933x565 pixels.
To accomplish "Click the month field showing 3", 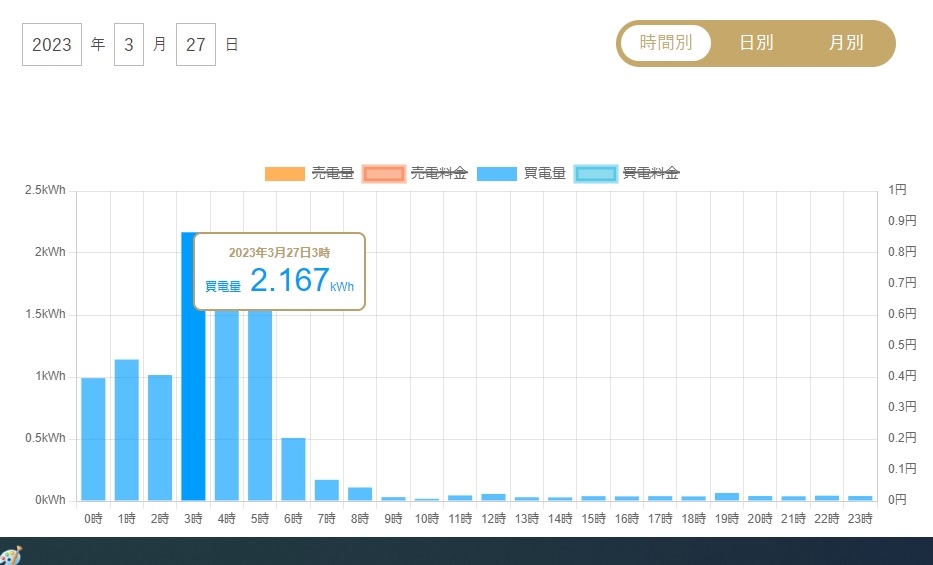I will [129, 45].
